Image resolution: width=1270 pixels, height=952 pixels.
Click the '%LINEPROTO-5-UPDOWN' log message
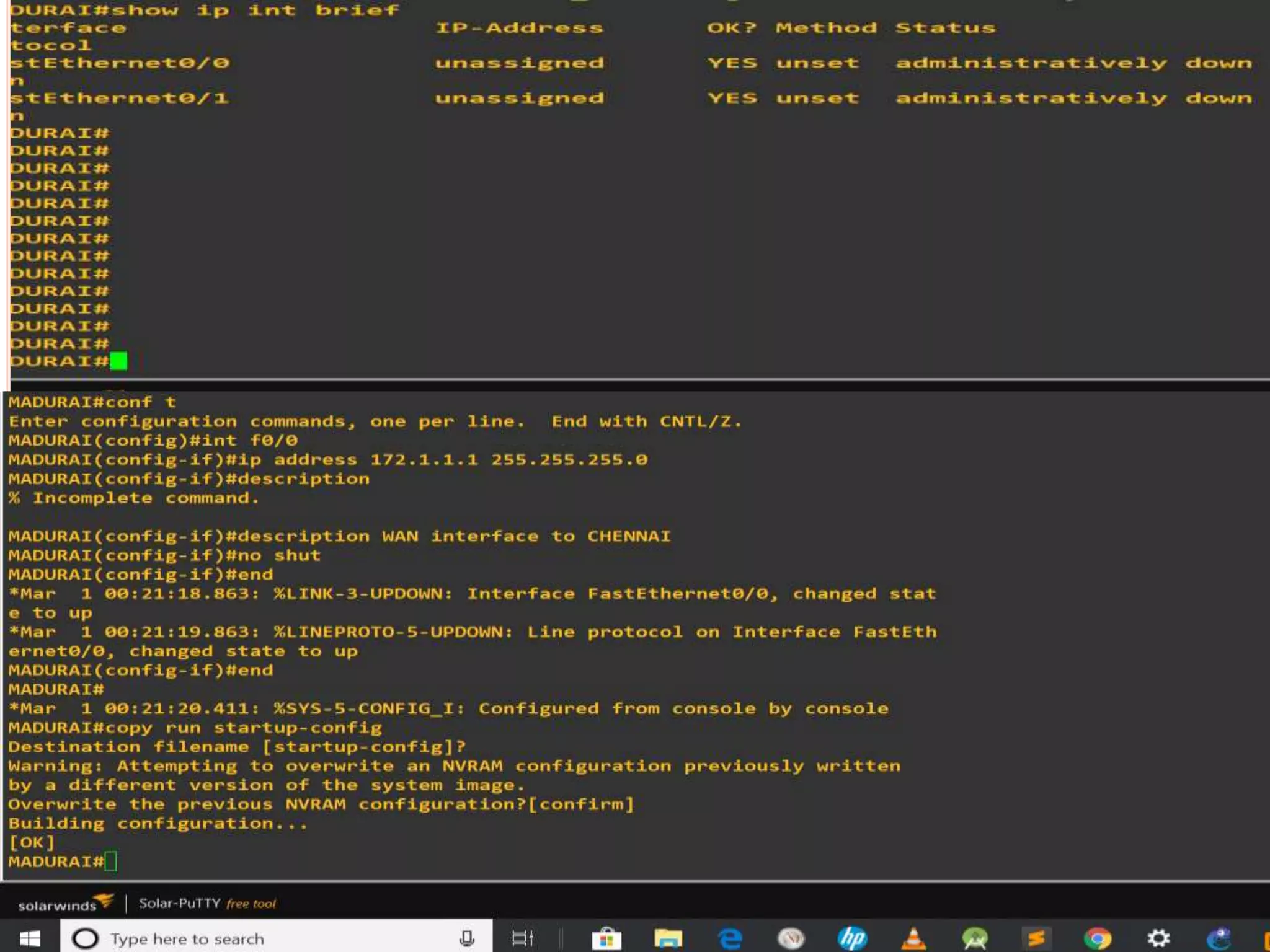(x=473, y=641)
